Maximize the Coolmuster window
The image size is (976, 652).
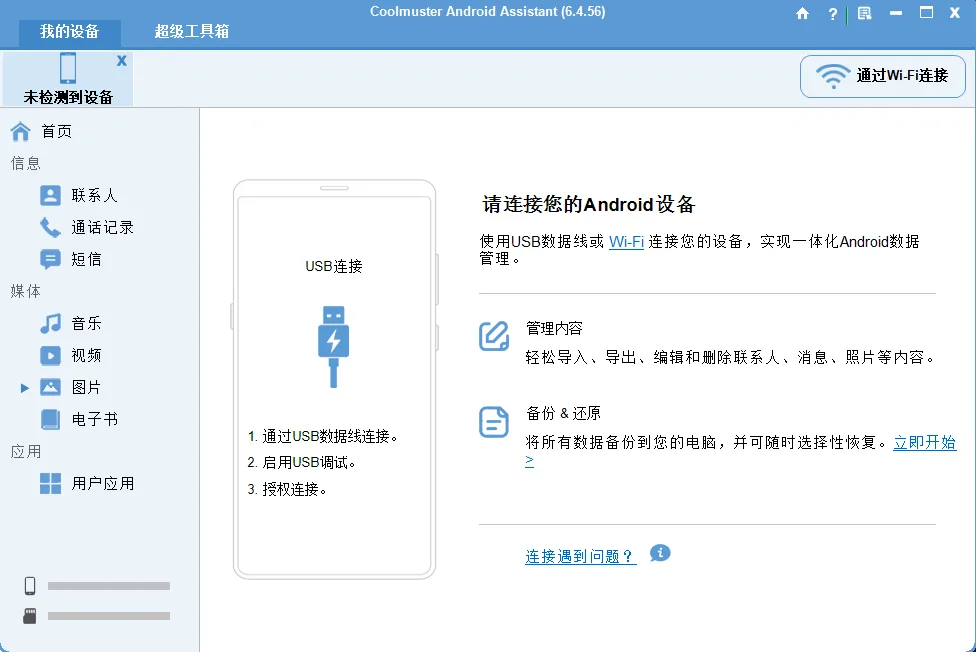[926, 13]
